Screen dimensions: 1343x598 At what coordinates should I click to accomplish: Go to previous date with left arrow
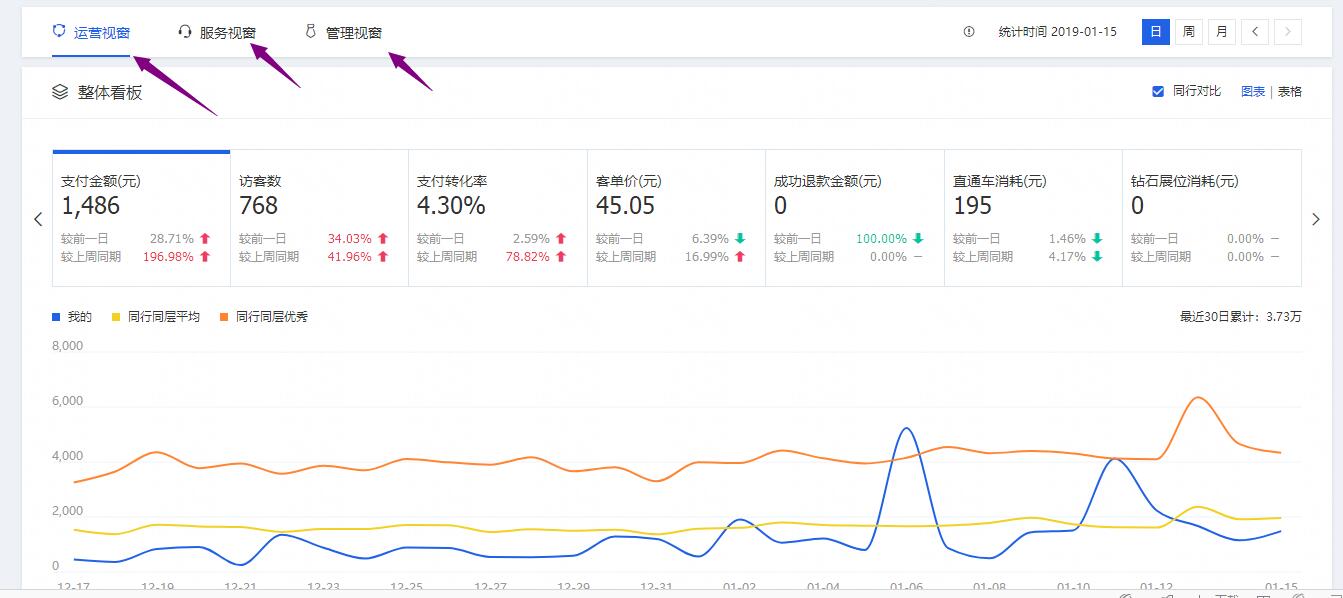[1255, 32]
